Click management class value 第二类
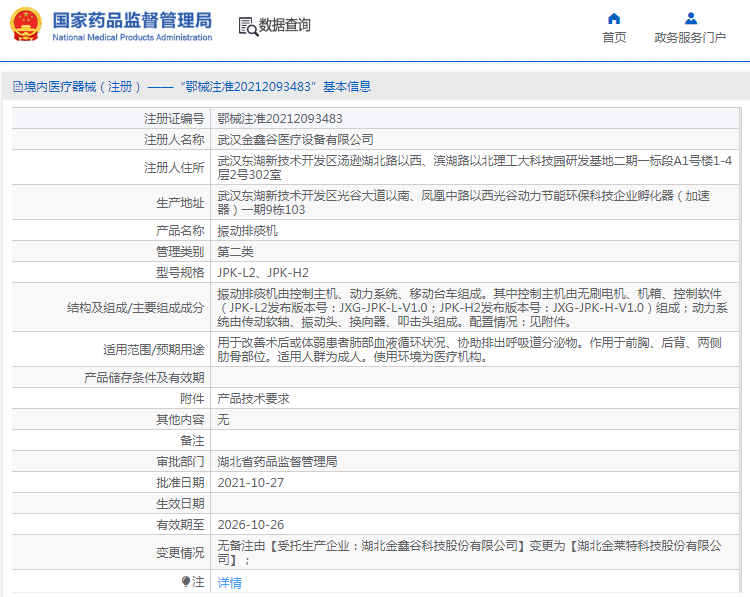 point(235,252)
